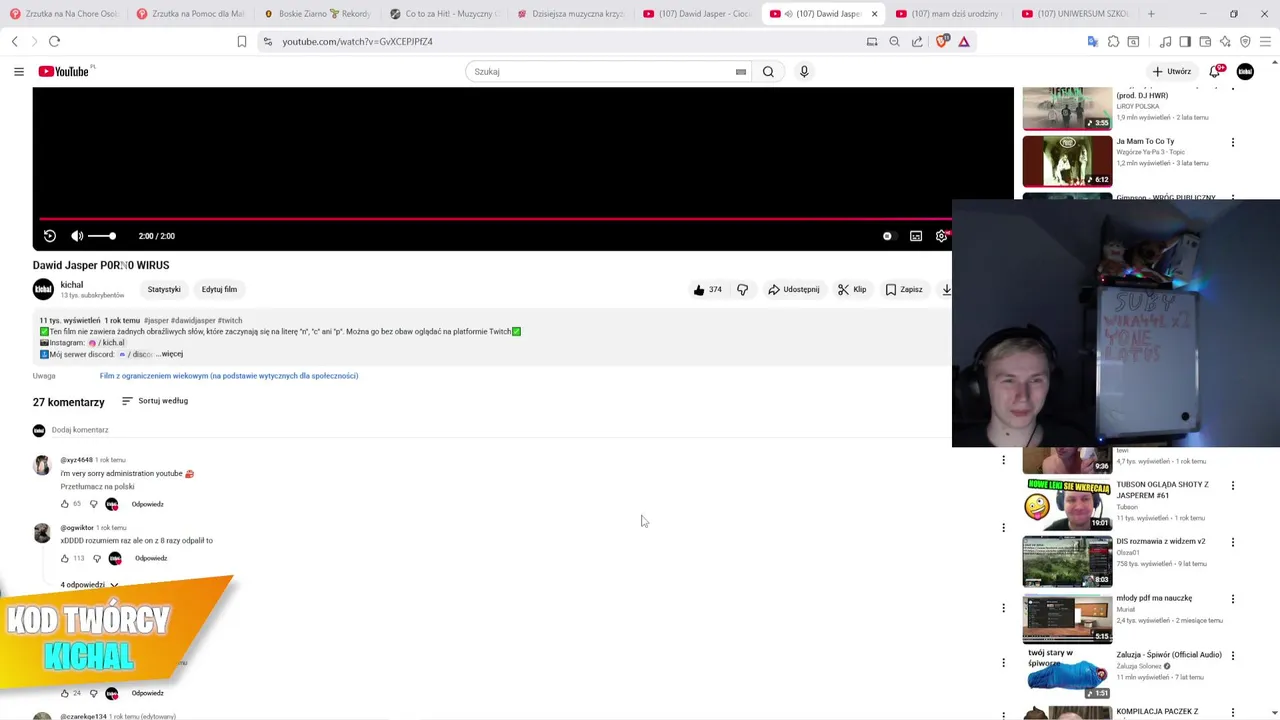This screenshot has height=720, width=1280.
Task: Open YouTube notifications bell
Action: (1215, 71)
